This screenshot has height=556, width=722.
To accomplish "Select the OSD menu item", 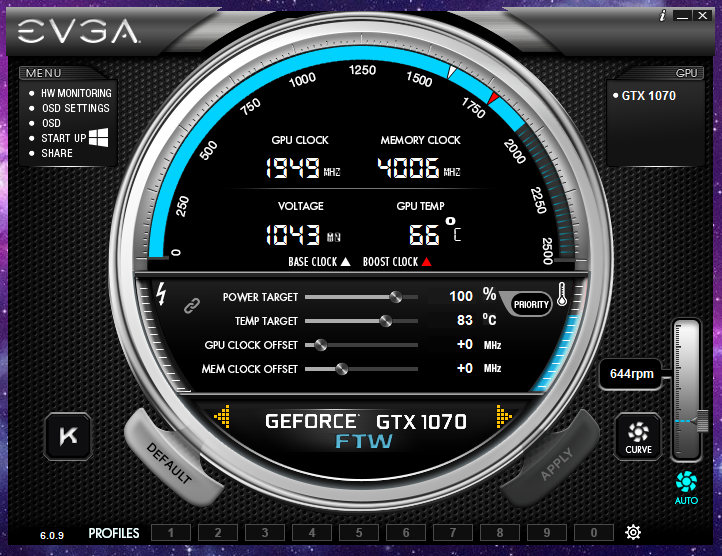I will point(51,123).
